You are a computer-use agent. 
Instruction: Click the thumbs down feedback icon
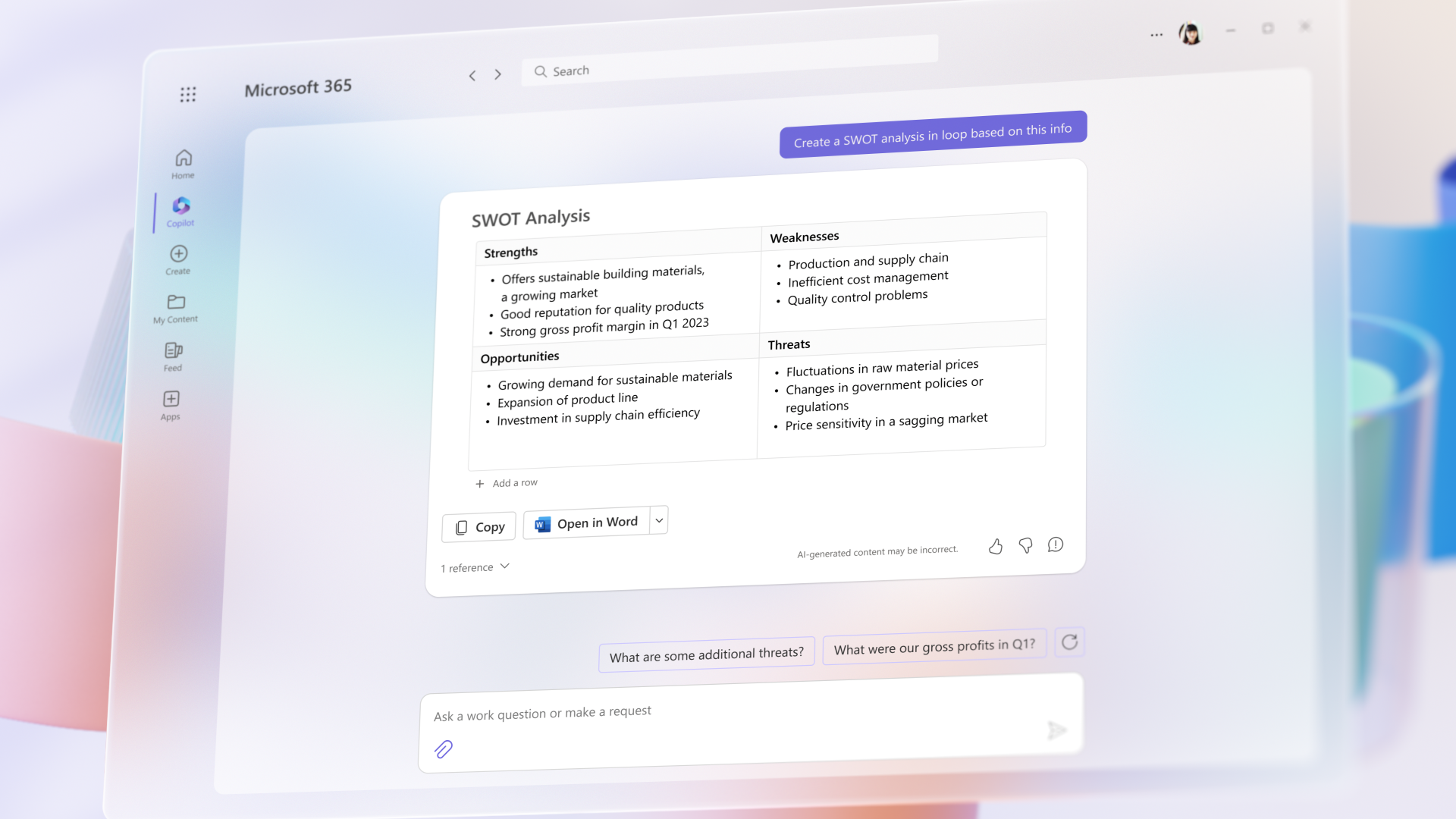[1025, 544]
